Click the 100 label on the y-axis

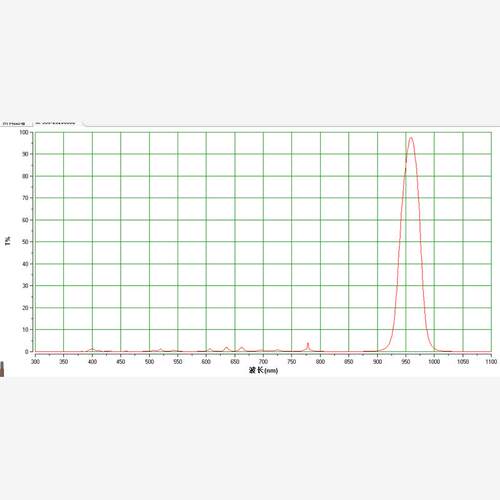(24, 132)
